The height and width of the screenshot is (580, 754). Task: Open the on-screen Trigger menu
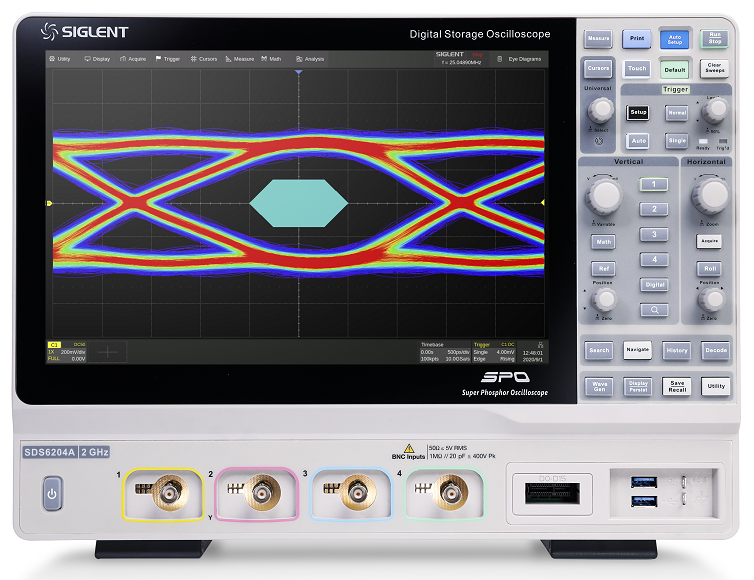[x=168, y=59]
